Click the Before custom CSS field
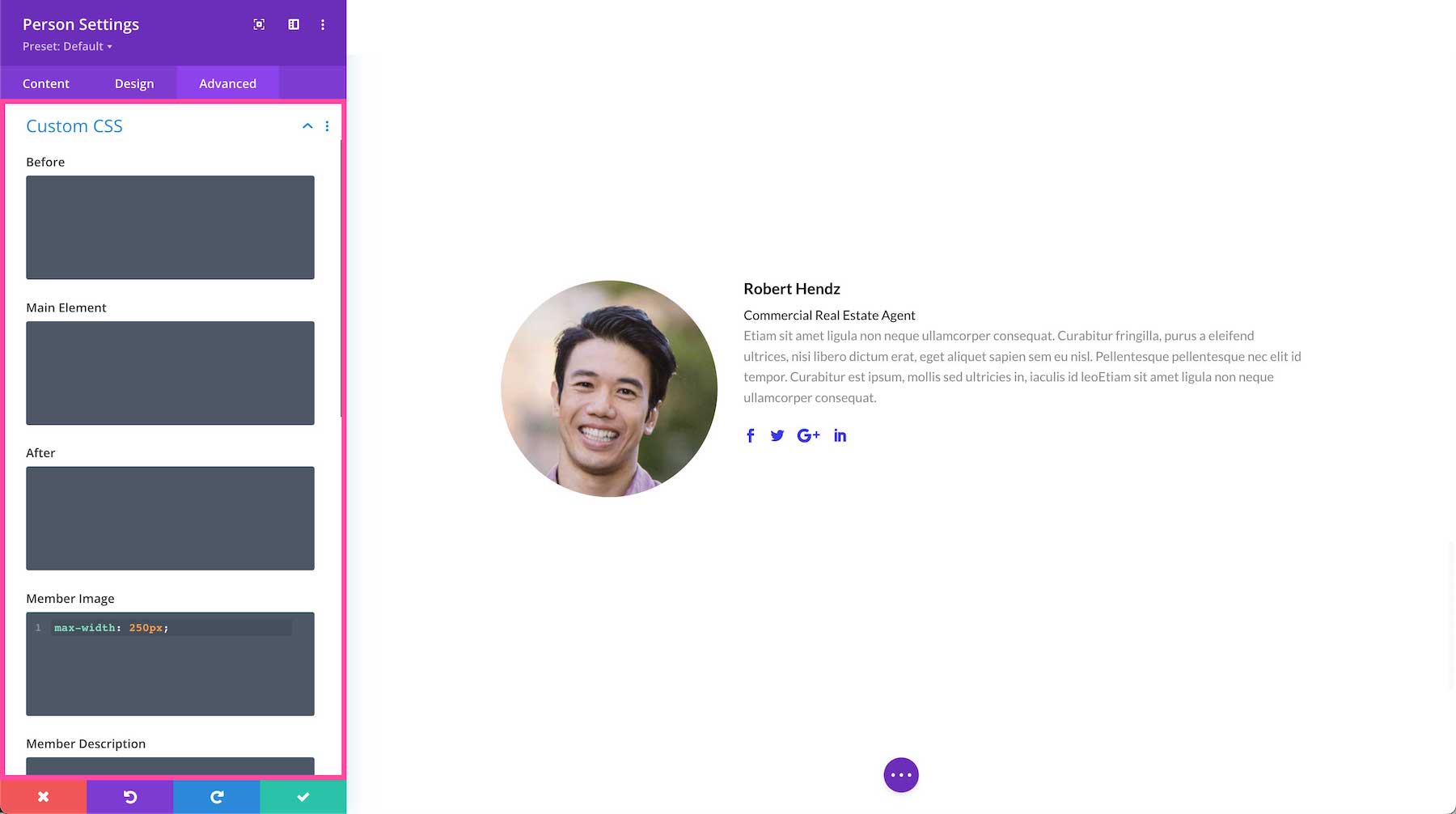This screenshot has height=814, width=1456. [170, 227]
